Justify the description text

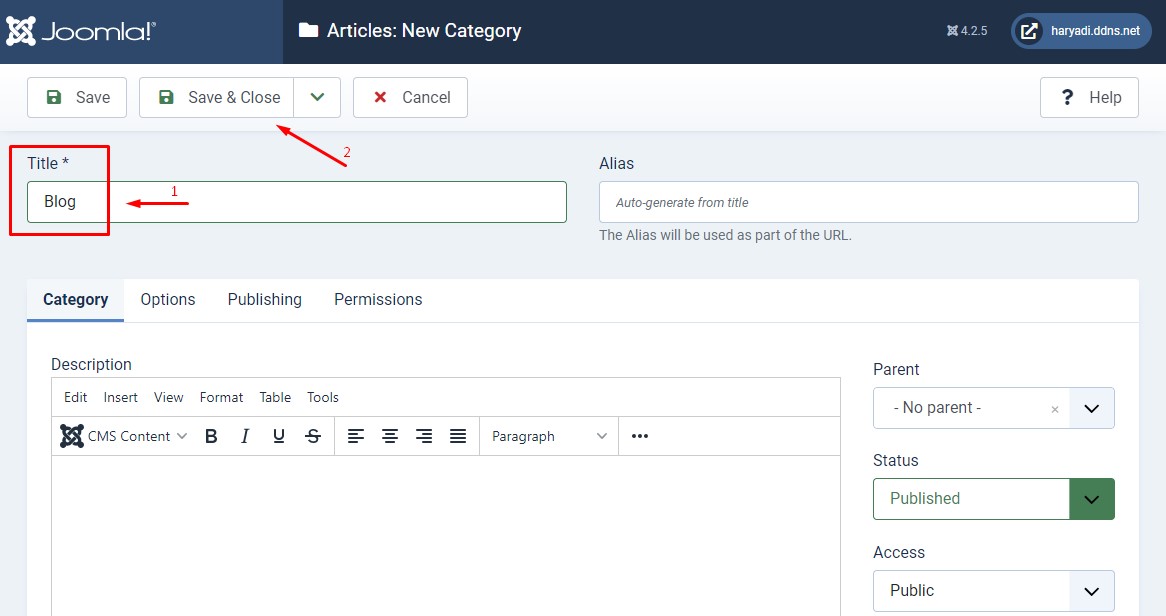(458, 436)
